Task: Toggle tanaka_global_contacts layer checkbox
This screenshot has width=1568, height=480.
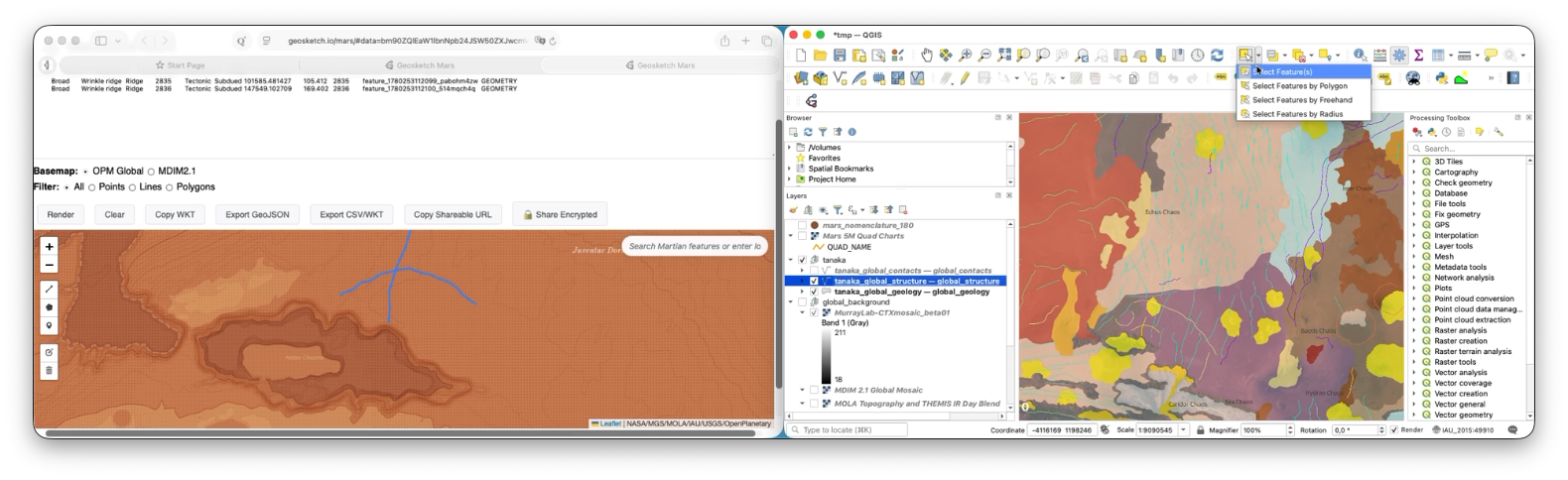Action: 814,271
